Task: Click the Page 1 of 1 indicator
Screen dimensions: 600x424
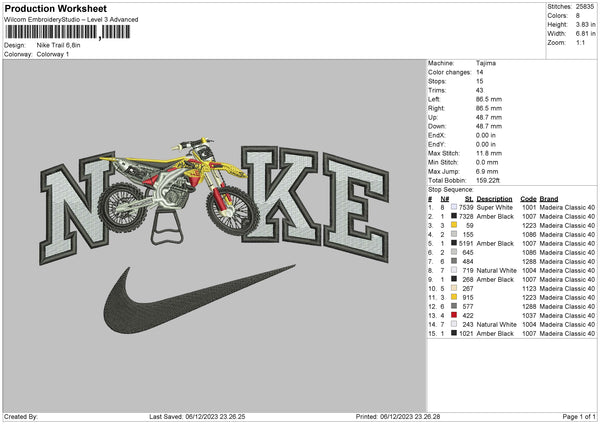Action: coord(579,416)
